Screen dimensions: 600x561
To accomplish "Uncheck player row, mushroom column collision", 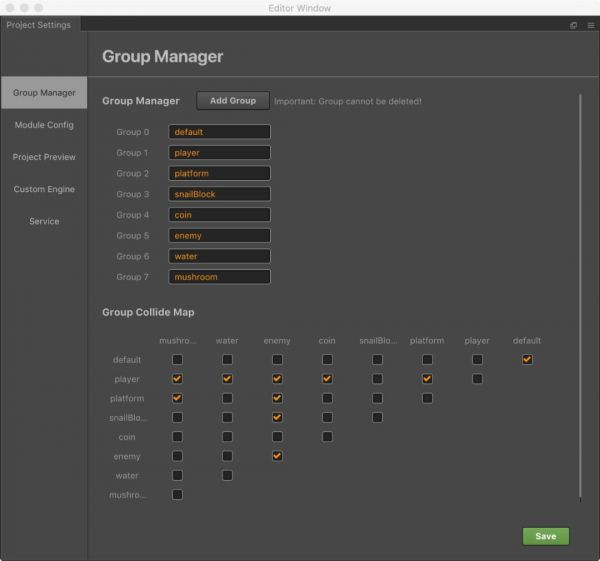I will click(x=177, y=379).
